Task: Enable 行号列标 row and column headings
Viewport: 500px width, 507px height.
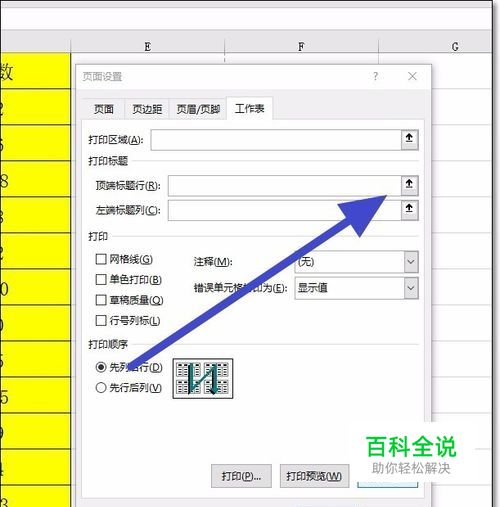Action: click(101, 321)
